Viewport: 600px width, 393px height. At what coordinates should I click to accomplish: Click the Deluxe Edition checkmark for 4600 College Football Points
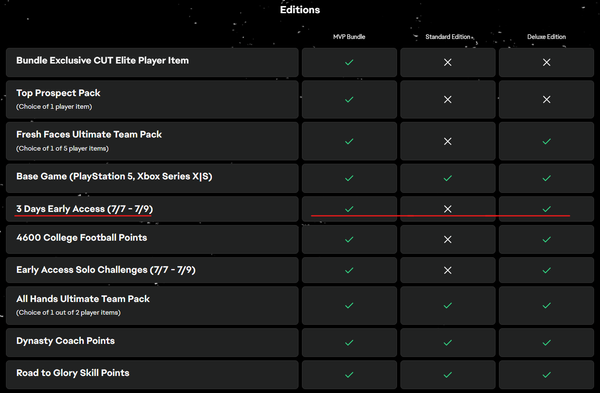pyautogui.click(x=546, y=240)
